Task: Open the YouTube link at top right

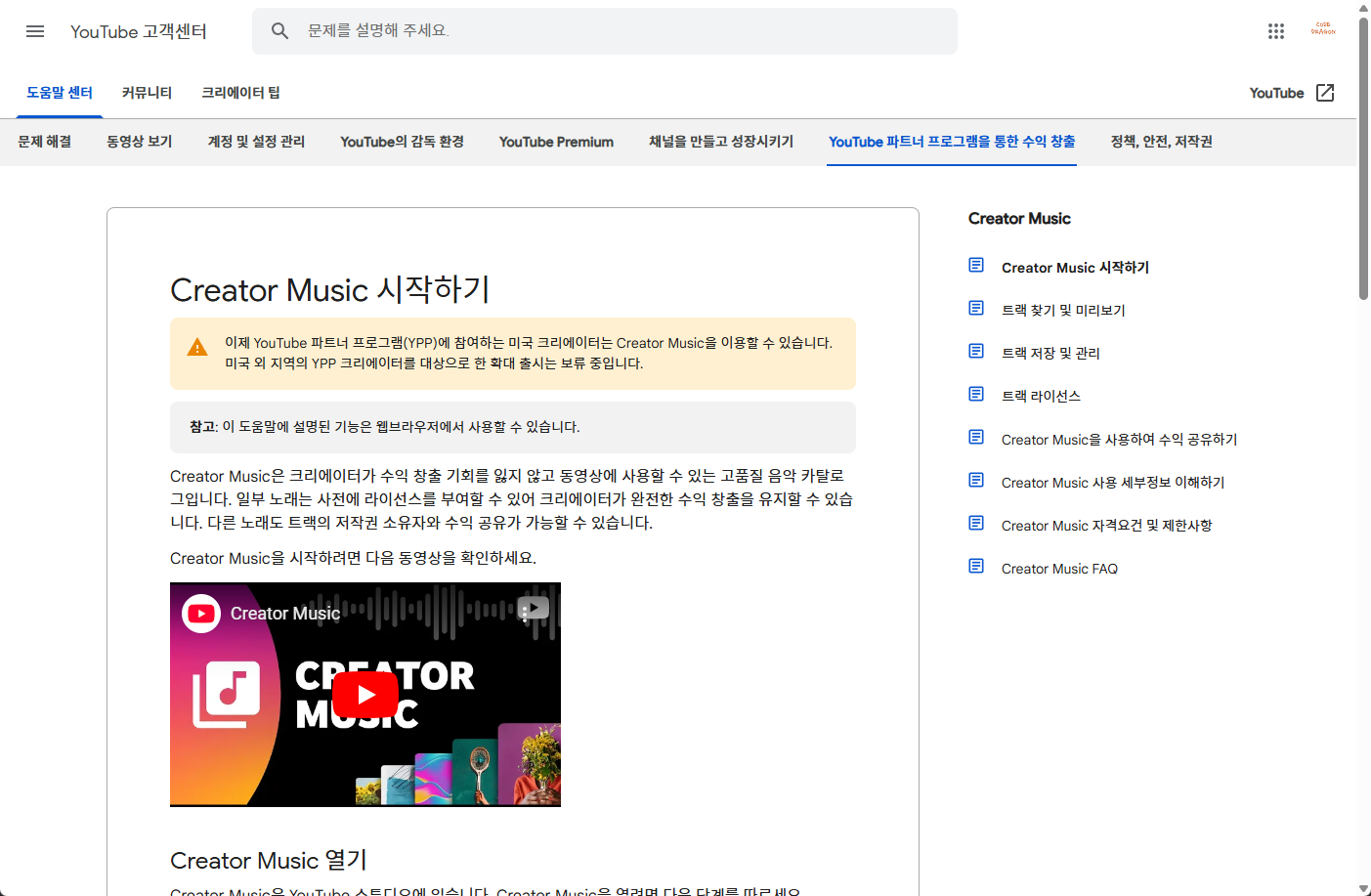Action: click(1276, 93)
